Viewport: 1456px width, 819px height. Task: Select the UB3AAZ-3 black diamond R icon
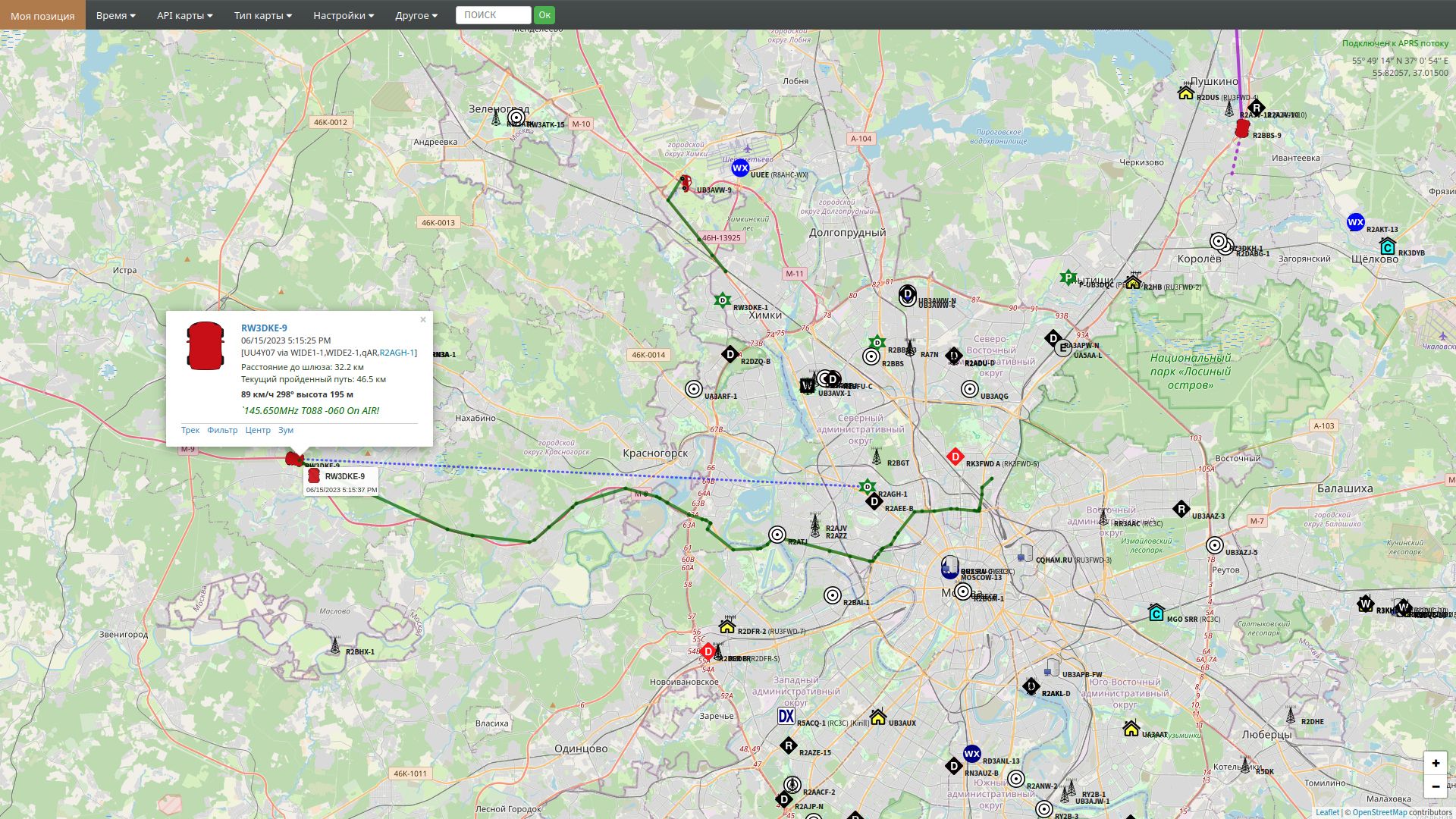click(1181, 509)
